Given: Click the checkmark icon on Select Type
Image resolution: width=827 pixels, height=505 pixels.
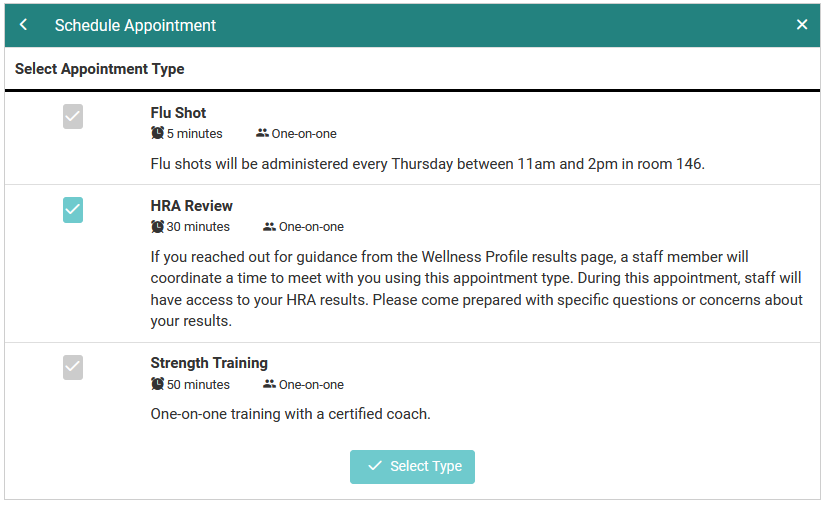Looking at the screenshot, I should 375,466.
